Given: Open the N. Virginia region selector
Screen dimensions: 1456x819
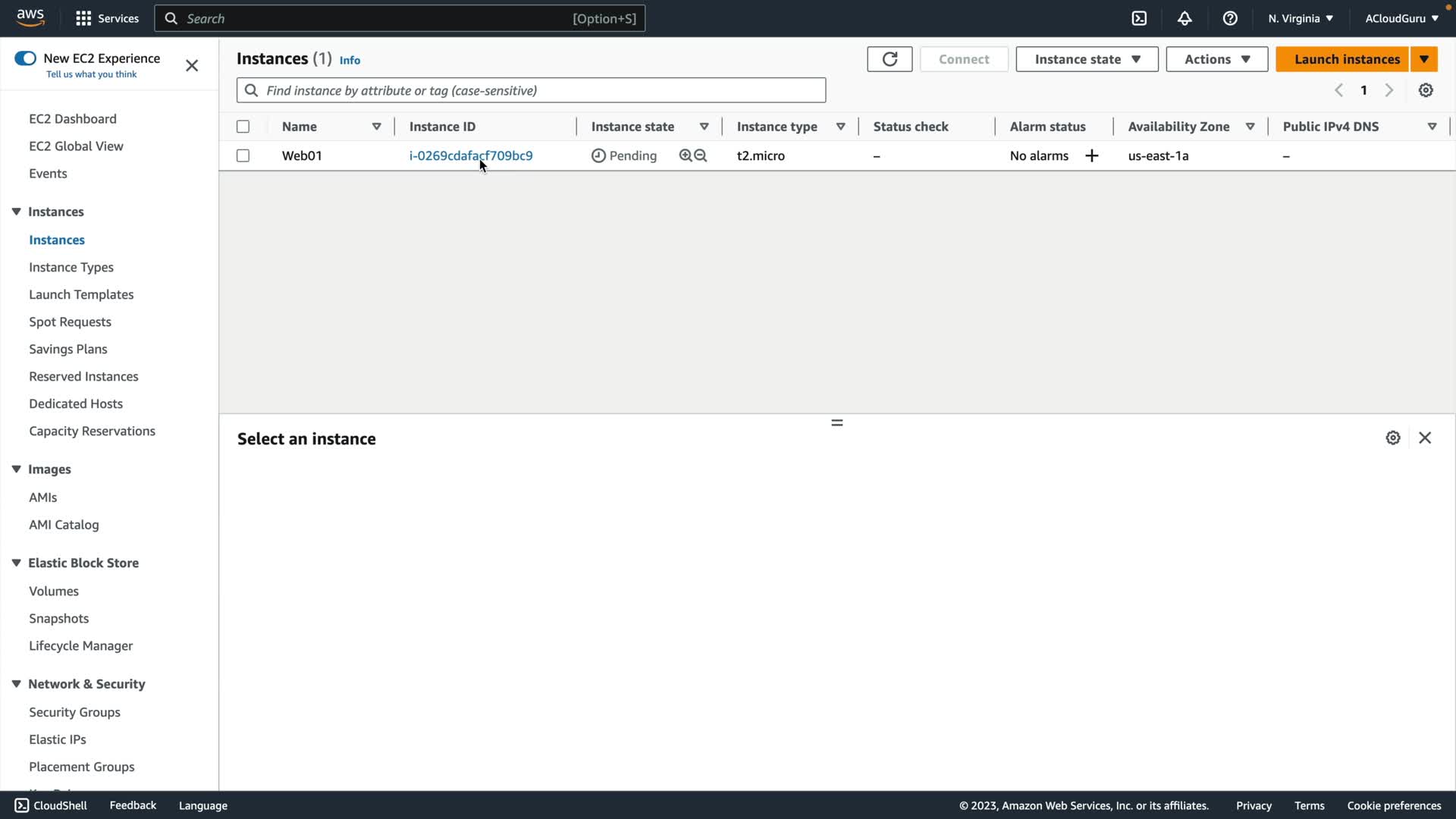Looking at the screenshot, I should (1300, 18).
